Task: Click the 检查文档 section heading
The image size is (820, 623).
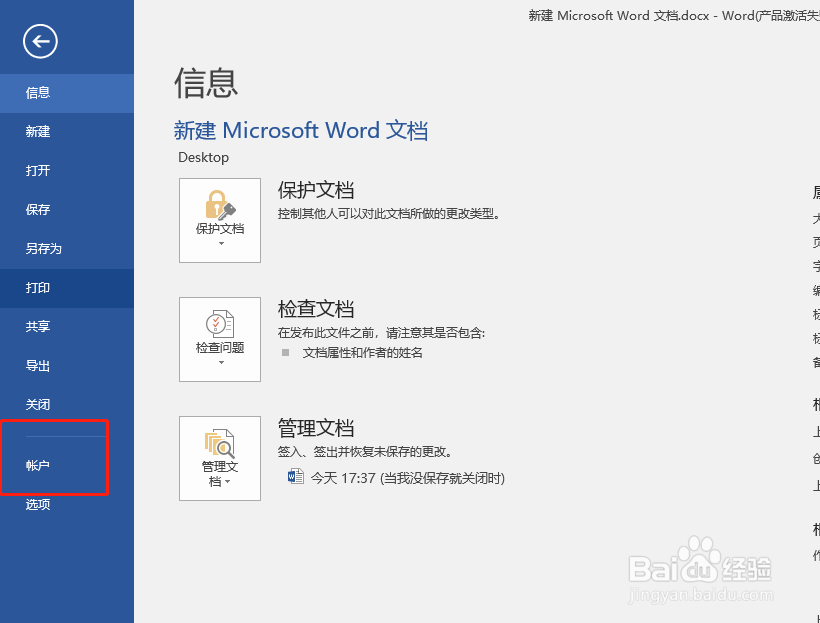Action: coord(316,309)
